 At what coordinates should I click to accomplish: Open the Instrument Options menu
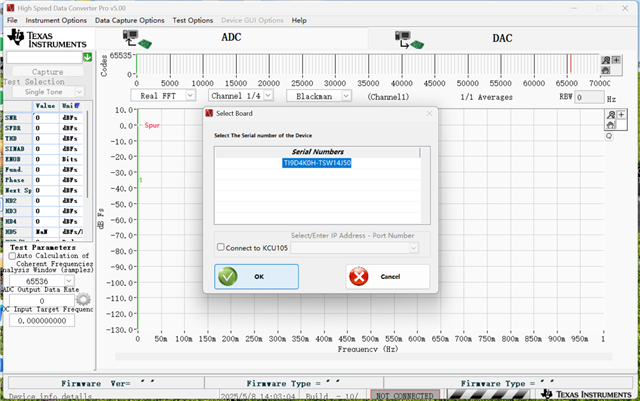[x=56, y=20]
